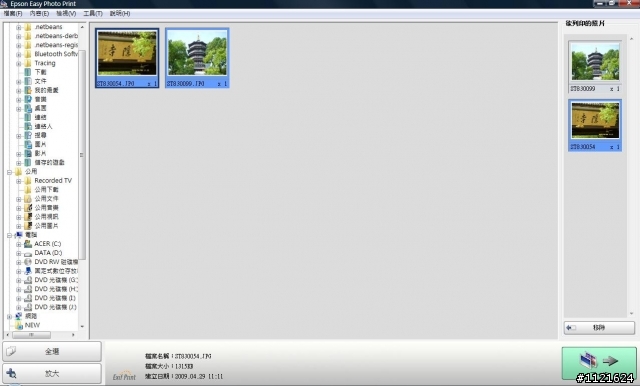
Task: Expand the 公用圖片 folder node
Action: tap(18, 226)
